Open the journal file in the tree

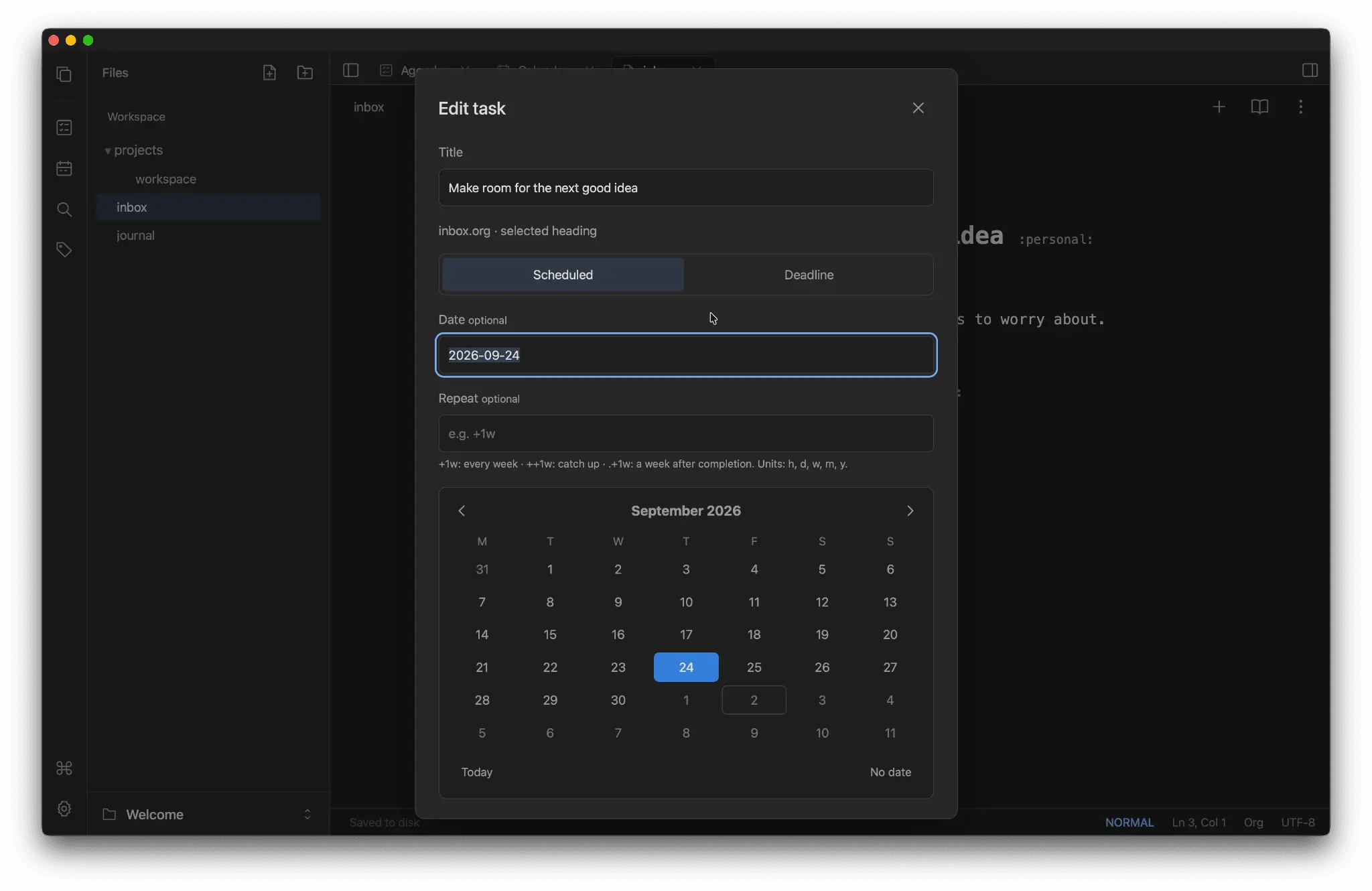click(x=208, y=235)
